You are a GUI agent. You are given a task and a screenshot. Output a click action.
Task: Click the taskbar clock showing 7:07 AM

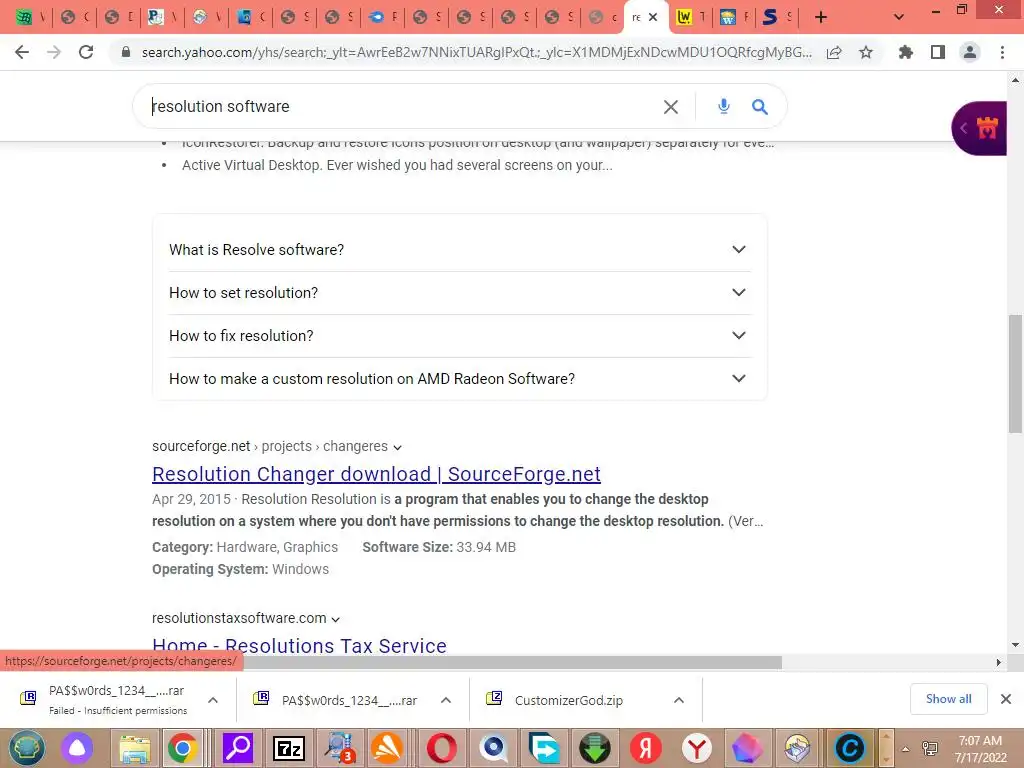(980, 748)
